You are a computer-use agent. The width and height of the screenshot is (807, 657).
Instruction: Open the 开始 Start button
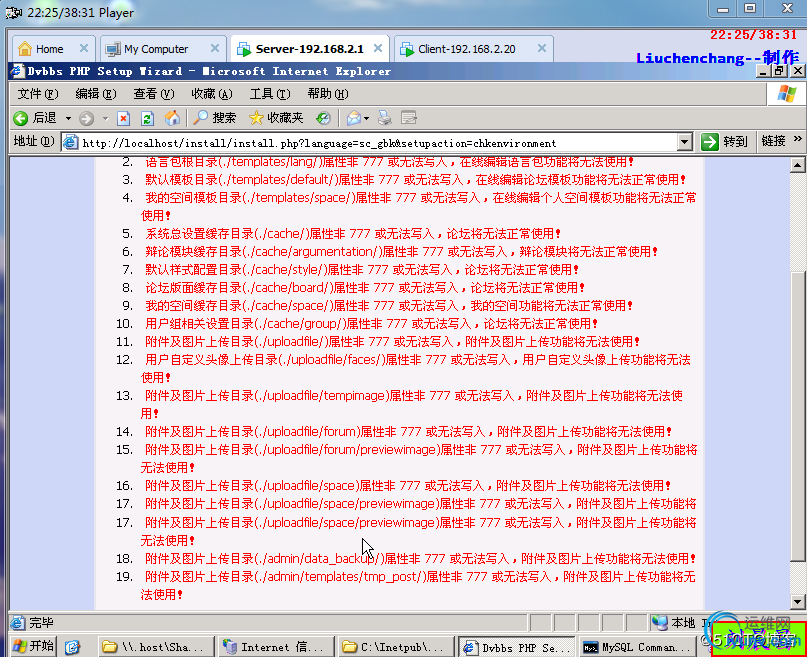tap(33, 646)
